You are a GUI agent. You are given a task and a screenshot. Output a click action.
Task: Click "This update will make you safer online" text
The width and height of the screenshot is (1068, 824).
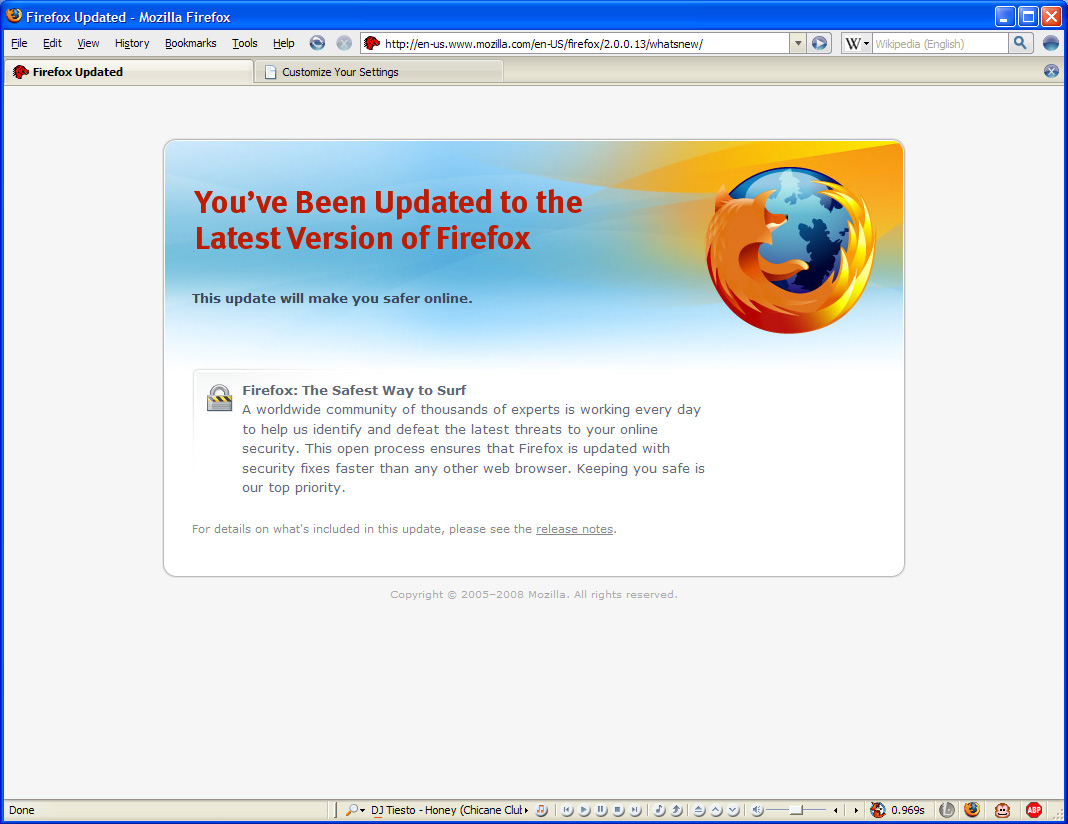click(x=332, y=298)
